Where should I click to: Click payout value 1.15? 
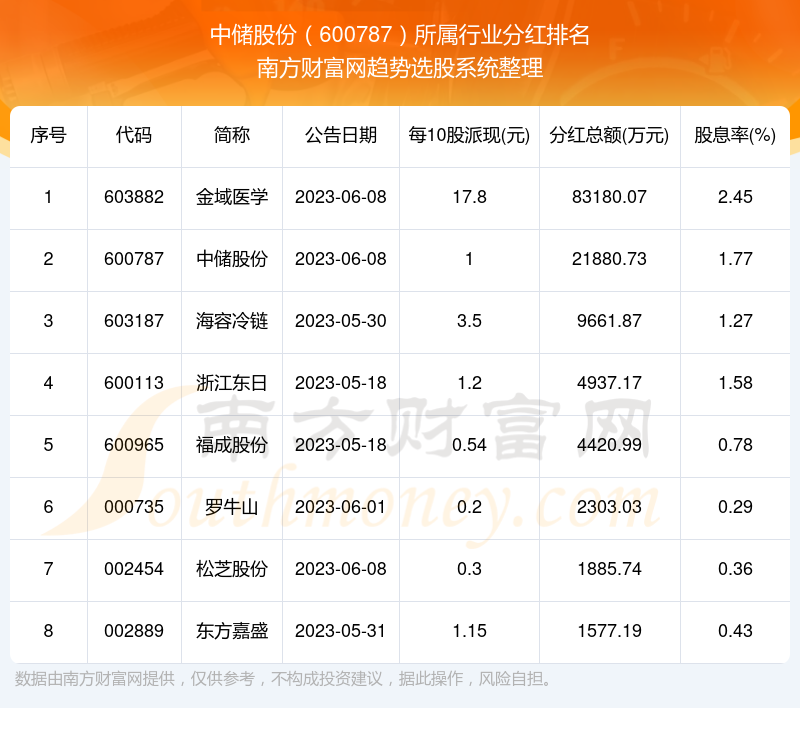pos(469,631)
